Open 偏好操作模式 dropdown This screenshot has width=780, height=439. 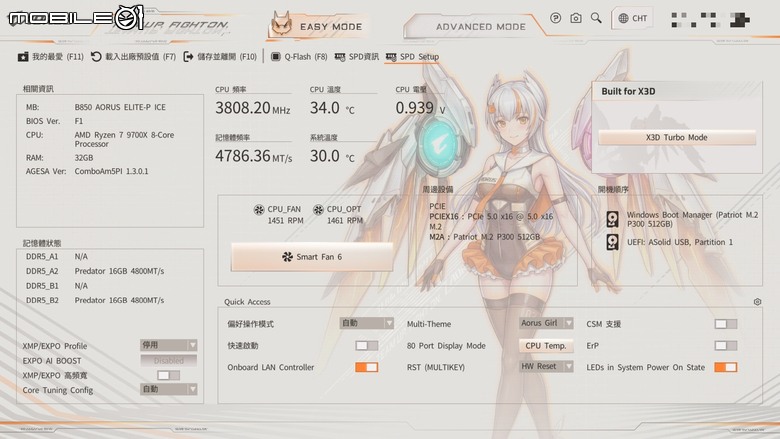[367, 323]
